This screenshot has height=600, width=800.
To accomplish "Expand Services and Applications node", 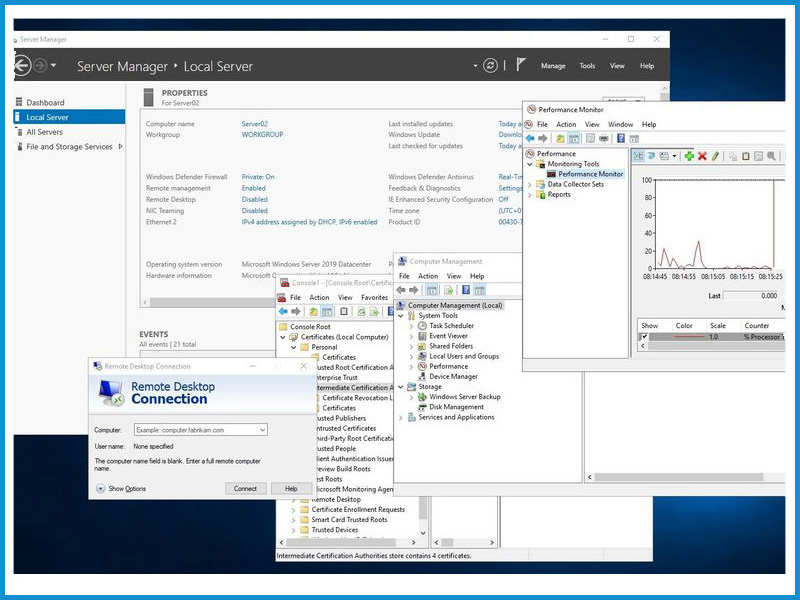I will coord(401,418).
